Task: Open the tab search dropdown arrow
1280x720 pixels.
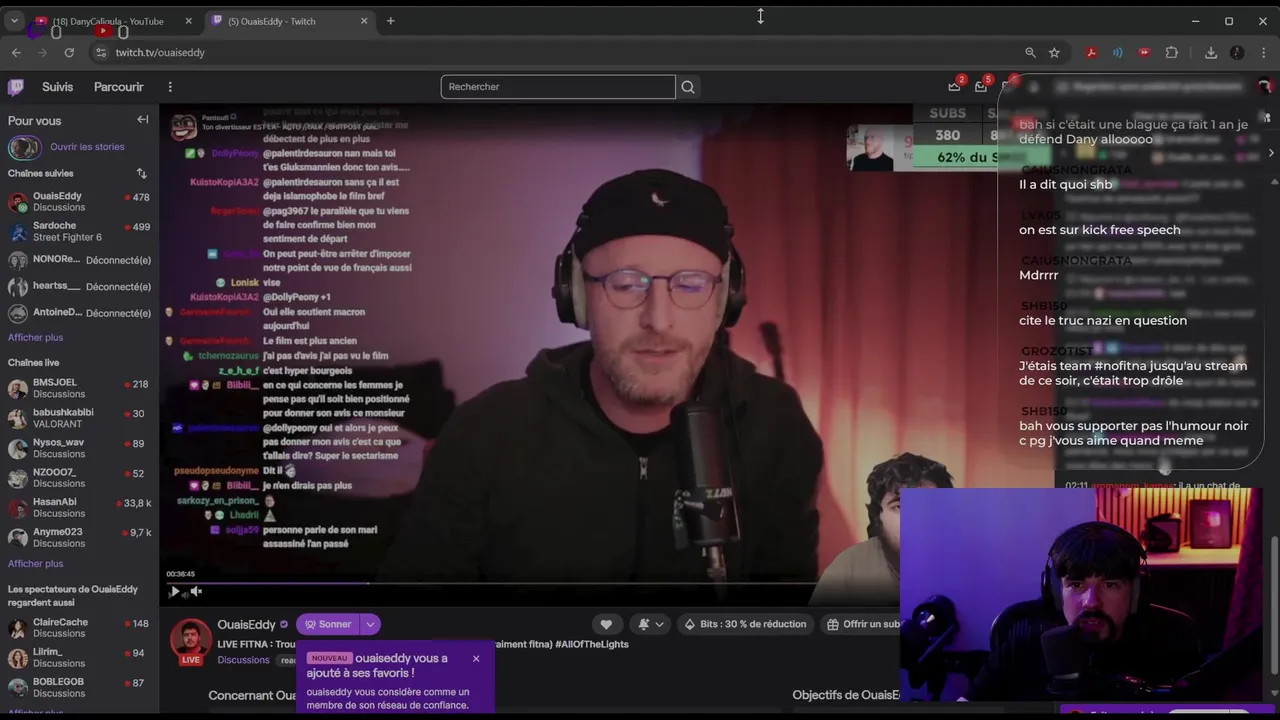Action: coord(14,21)
